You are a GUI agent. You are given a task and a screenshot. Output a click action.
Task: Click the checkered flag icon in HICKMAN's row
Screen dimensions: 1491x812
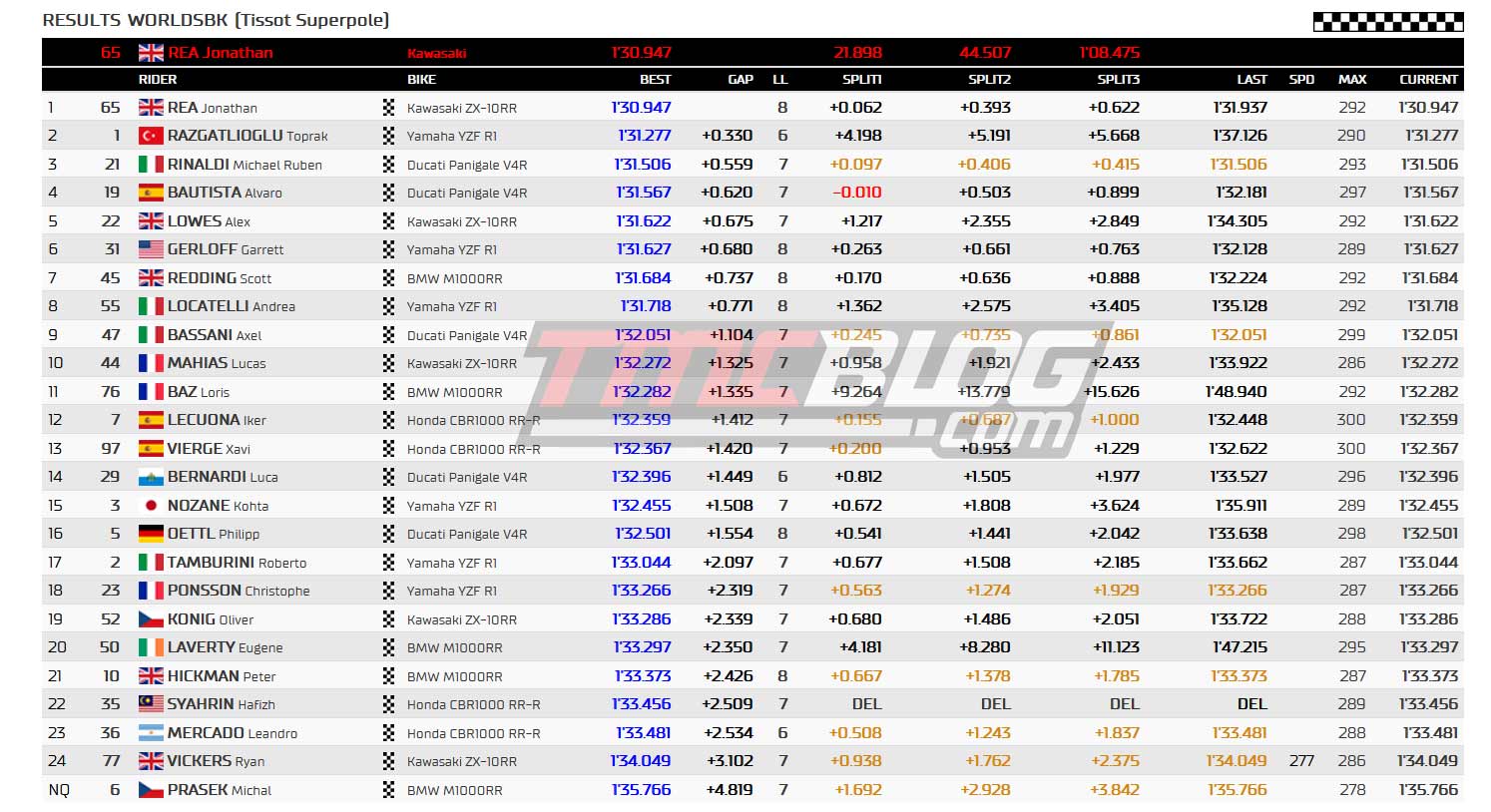coord(389,675)
